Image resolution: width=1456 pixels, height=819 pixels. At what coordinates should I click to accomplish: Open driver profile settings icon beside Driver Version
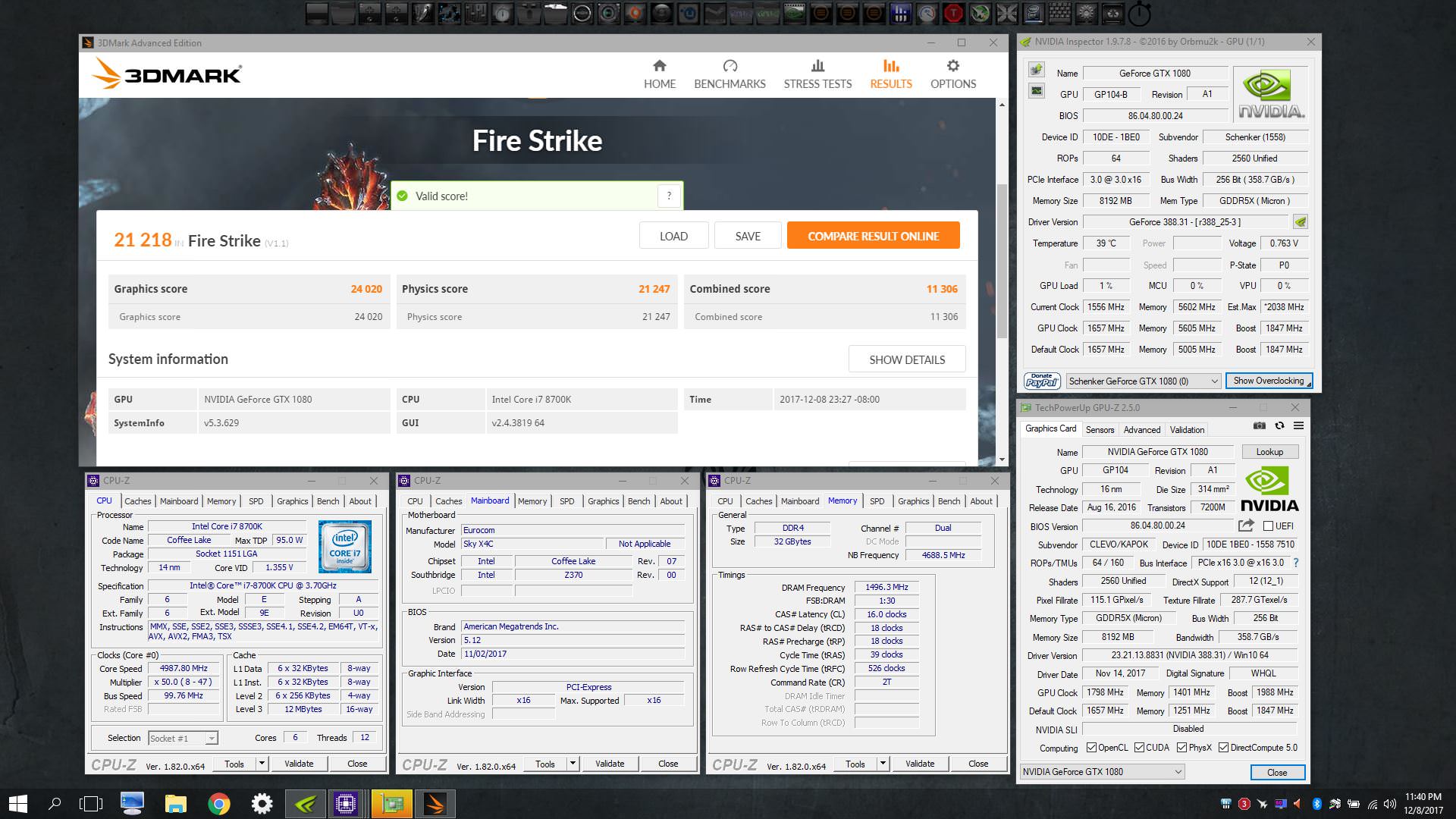click(1300, 222)
